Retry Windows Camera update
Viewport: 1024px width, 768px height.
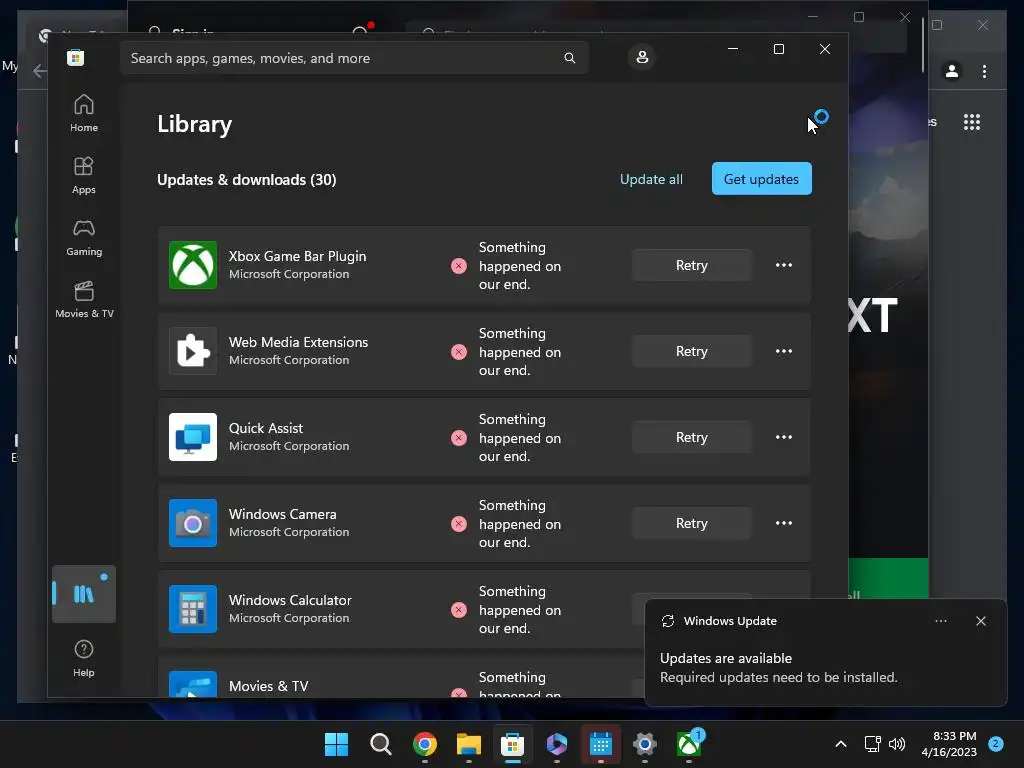692,523
